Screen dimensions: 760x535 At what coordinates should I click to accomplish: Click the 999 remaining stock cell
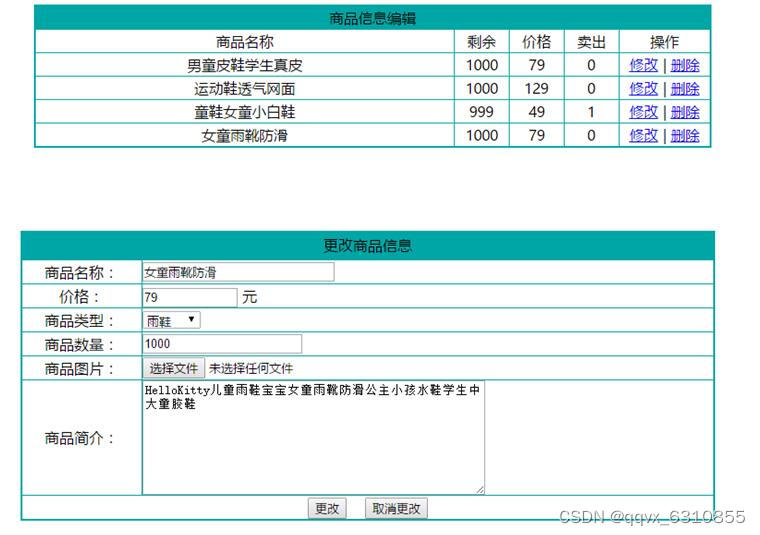tap(481, 112)
